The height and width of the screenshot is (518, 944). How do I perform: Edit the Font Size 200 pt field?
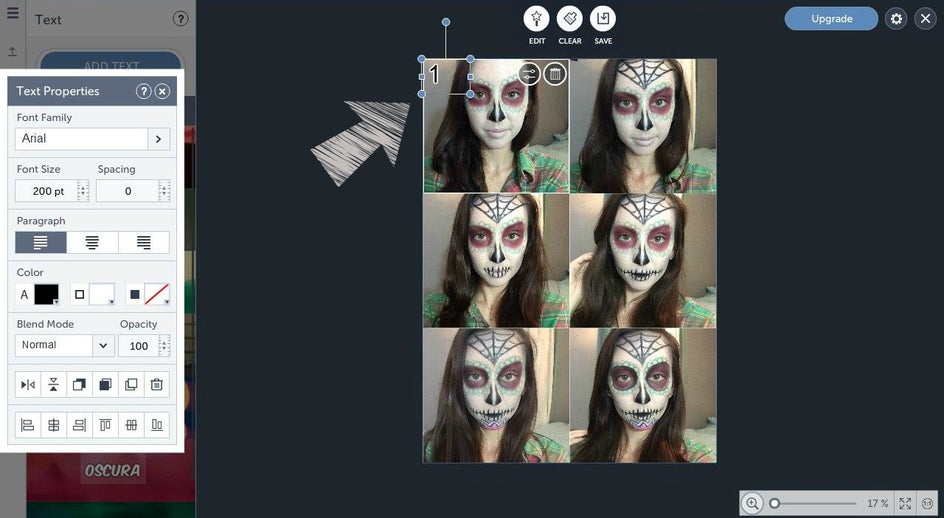point(46,191)
